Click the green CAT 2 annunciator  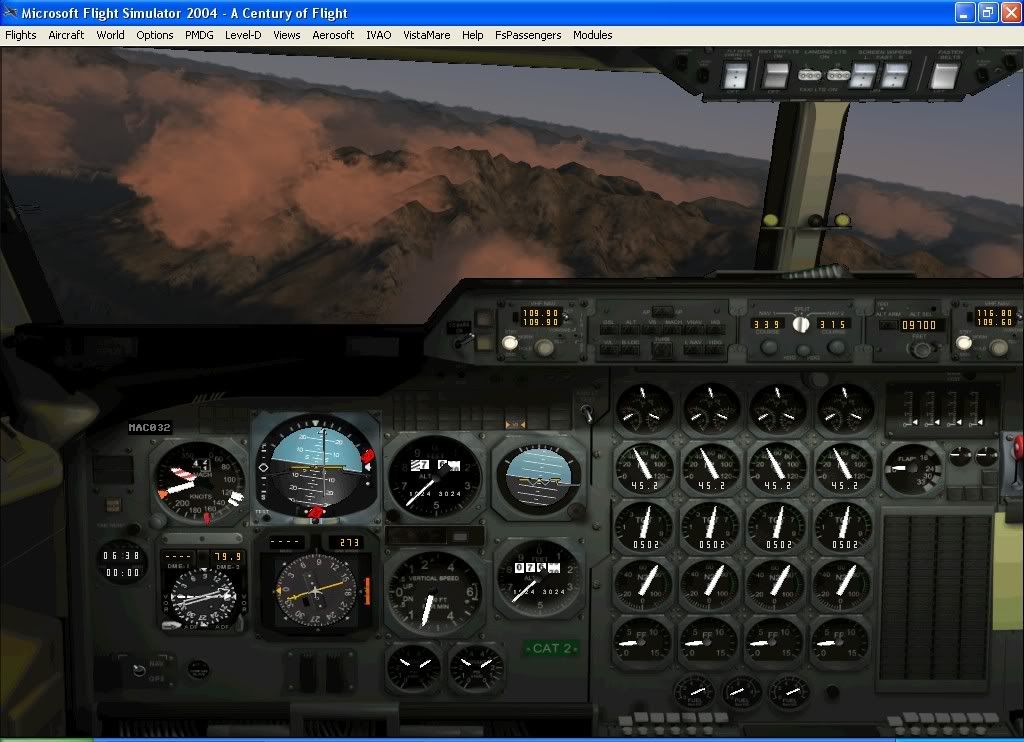coord(552,648)
